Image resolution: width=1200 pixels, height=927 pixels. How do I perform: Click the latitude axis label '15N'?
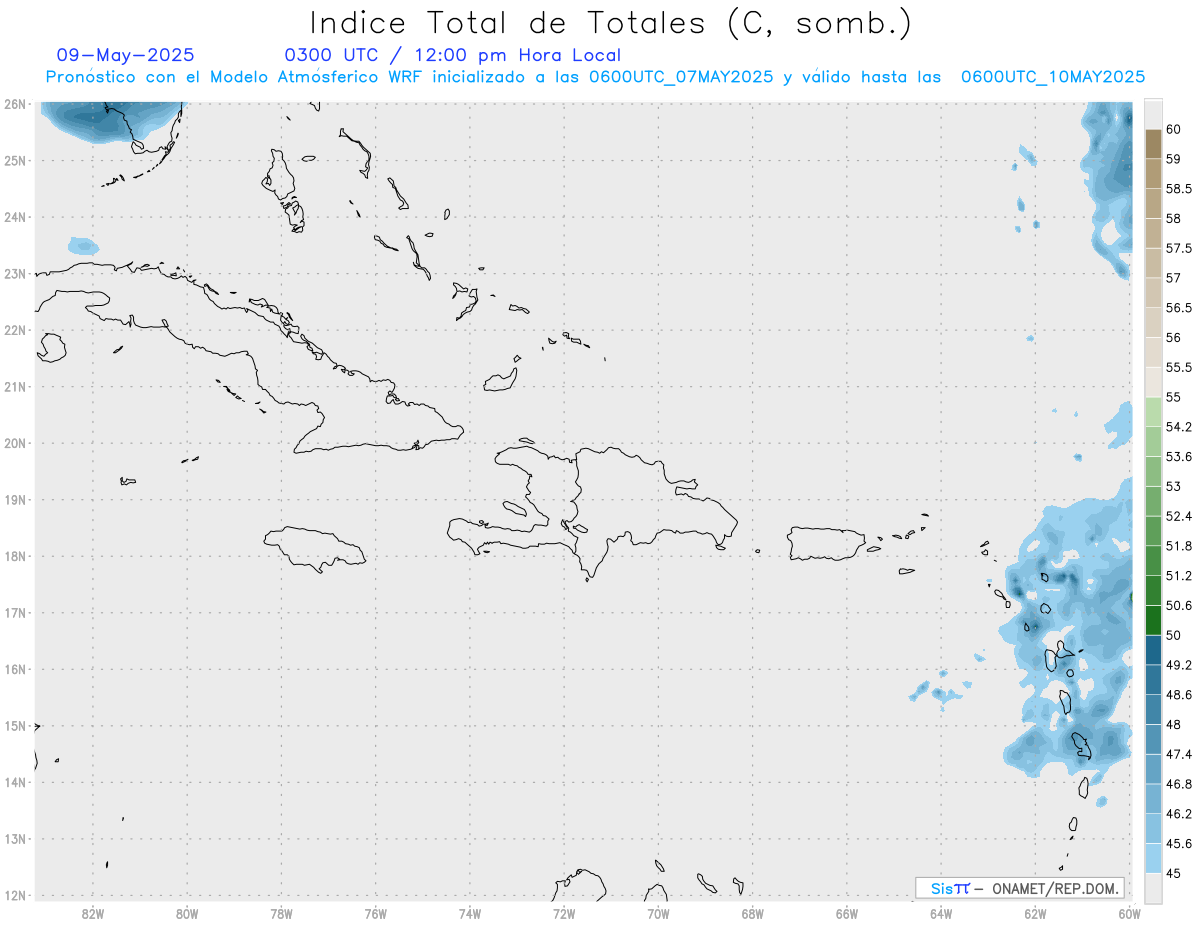click(x=14, y=726)
